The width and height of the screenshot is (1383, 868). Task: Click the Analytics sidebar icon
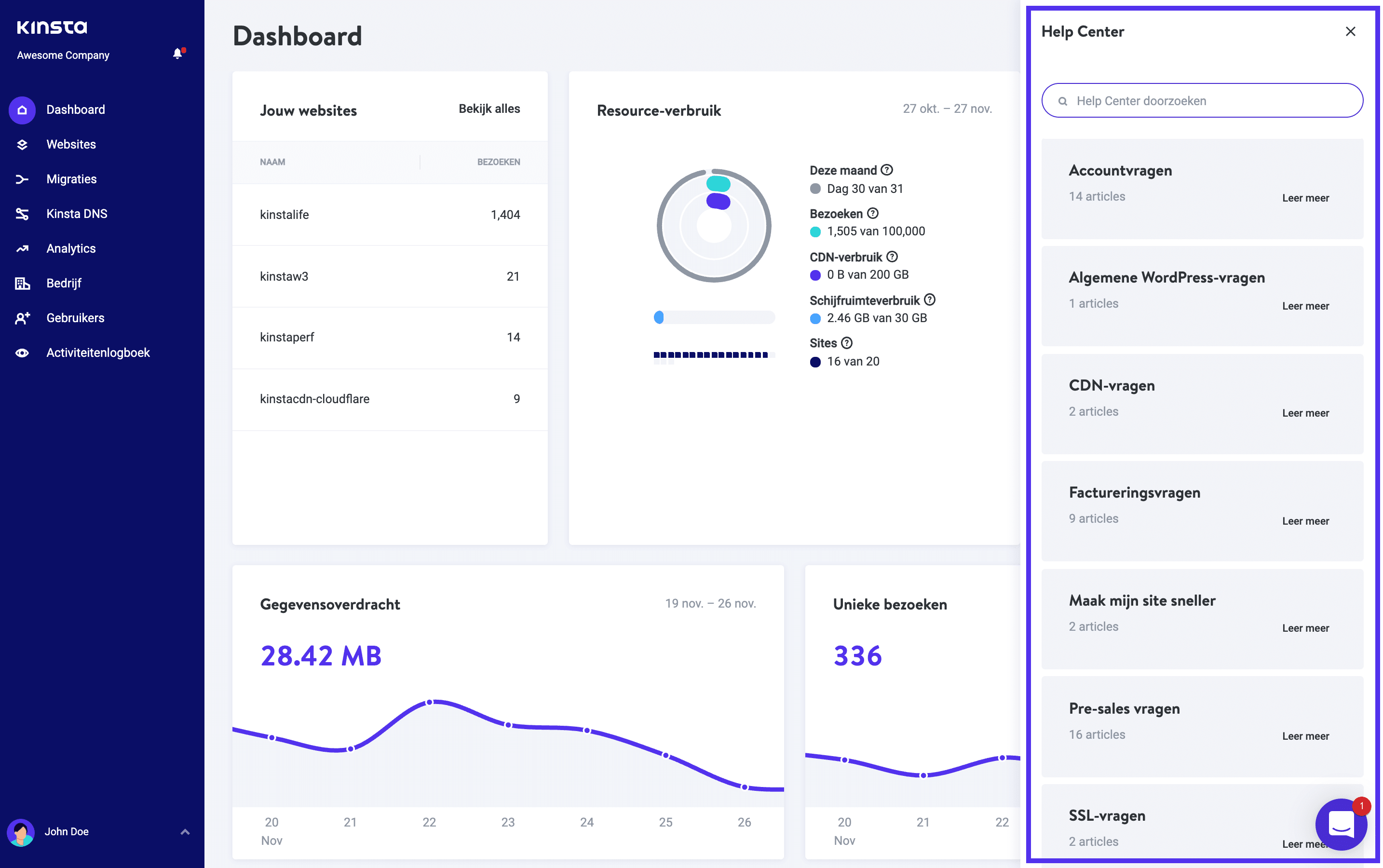point(21,248)
